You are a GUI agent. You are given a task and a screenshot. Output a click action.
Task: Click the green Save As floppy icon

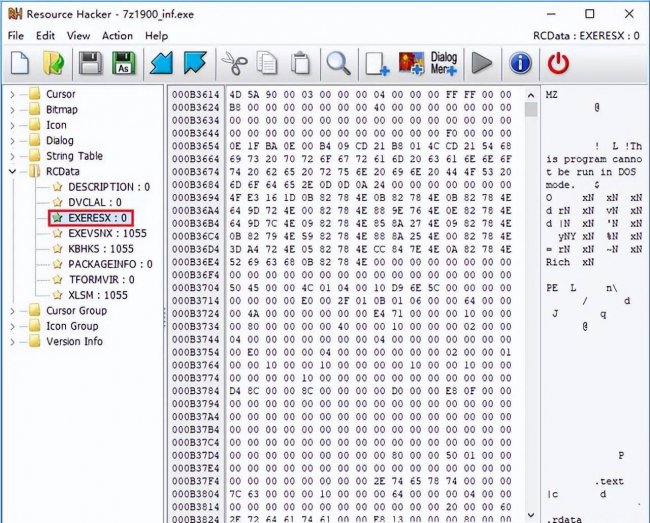tap(124, 63)
